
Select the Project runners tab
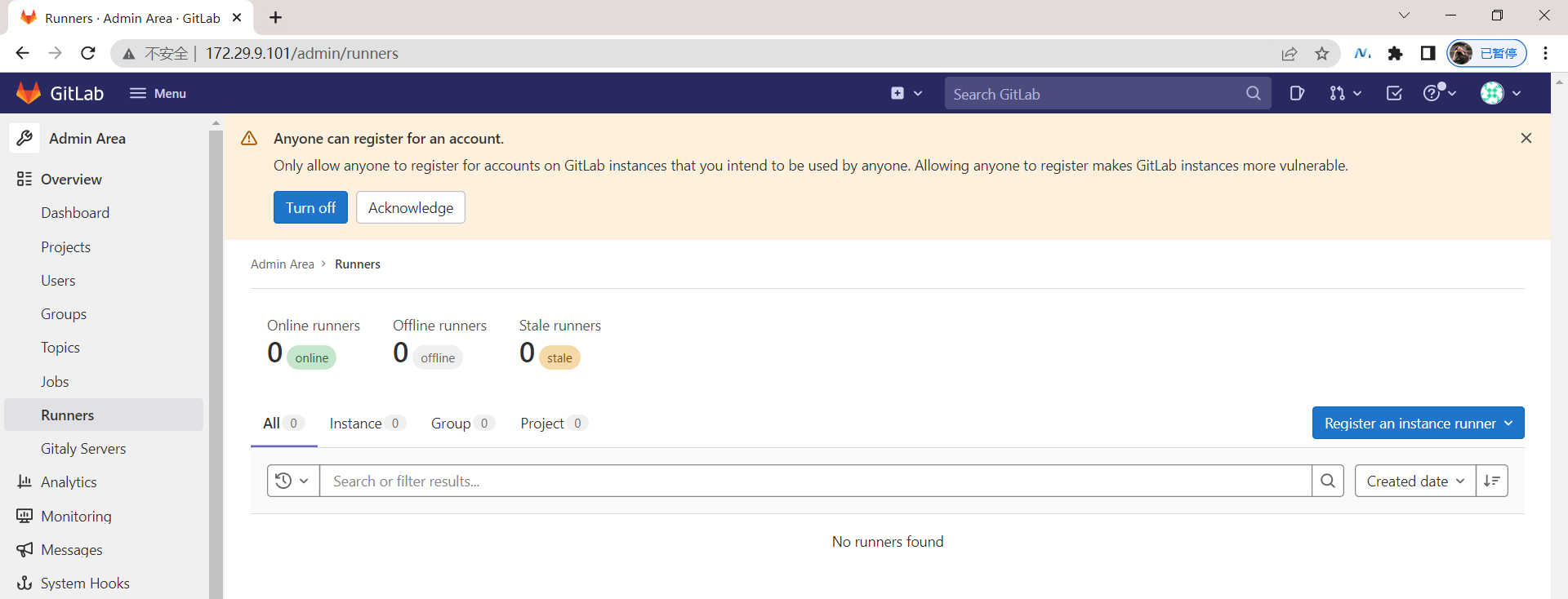tap(554, 423)
